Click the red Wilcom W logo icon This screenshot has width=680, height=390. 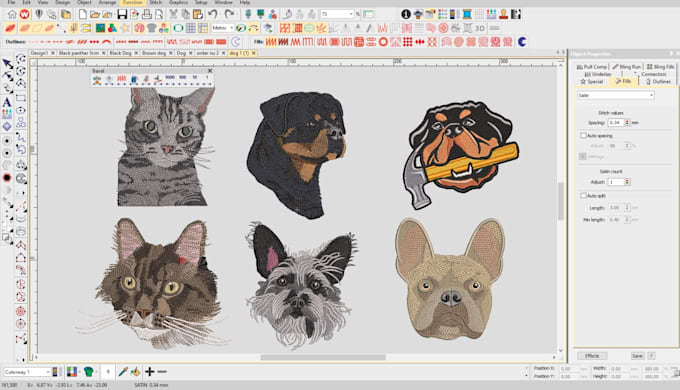25,14
